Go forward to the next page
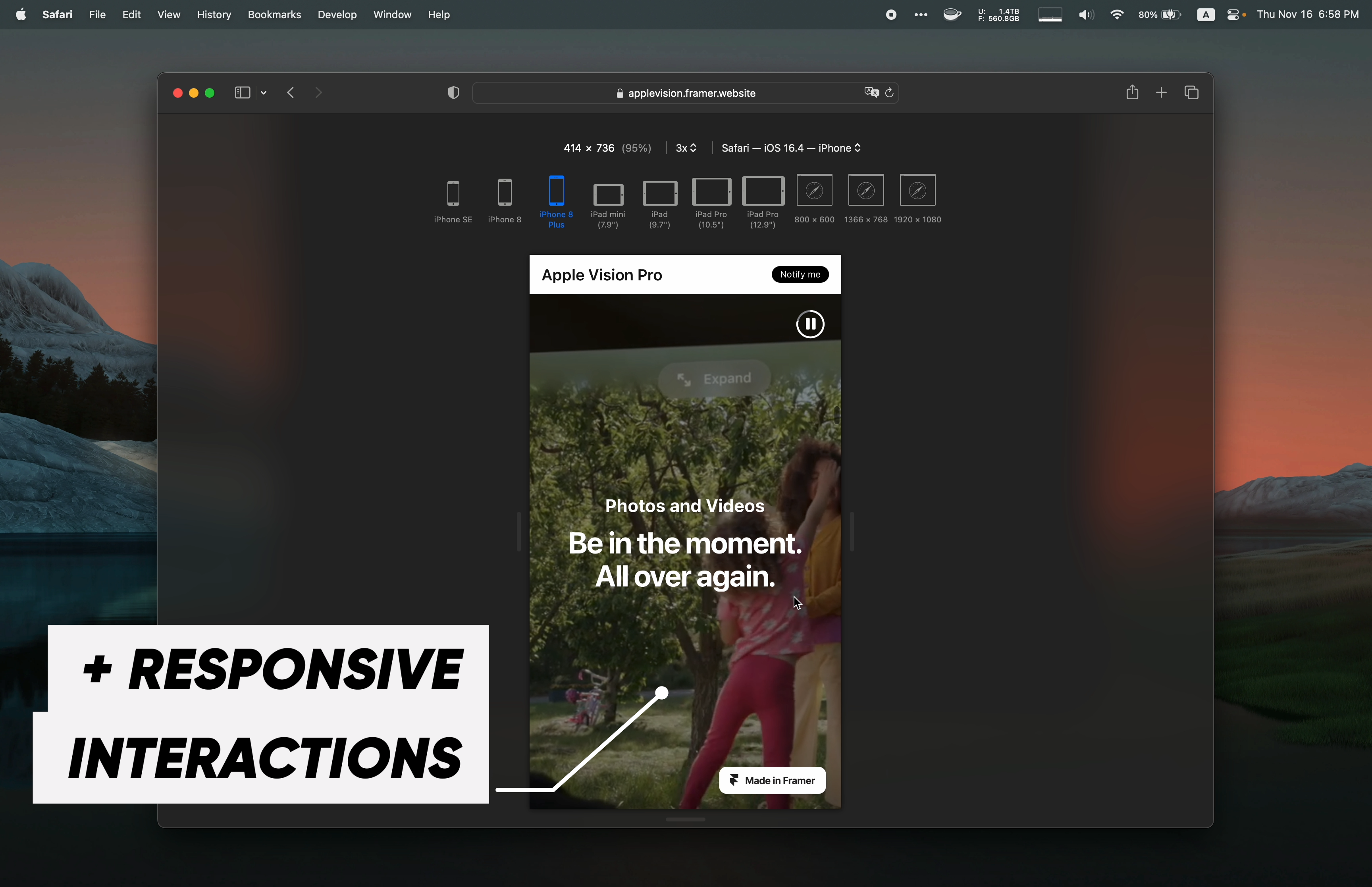The width and height of the screenshot is (1372, 887). click(318, 93)
